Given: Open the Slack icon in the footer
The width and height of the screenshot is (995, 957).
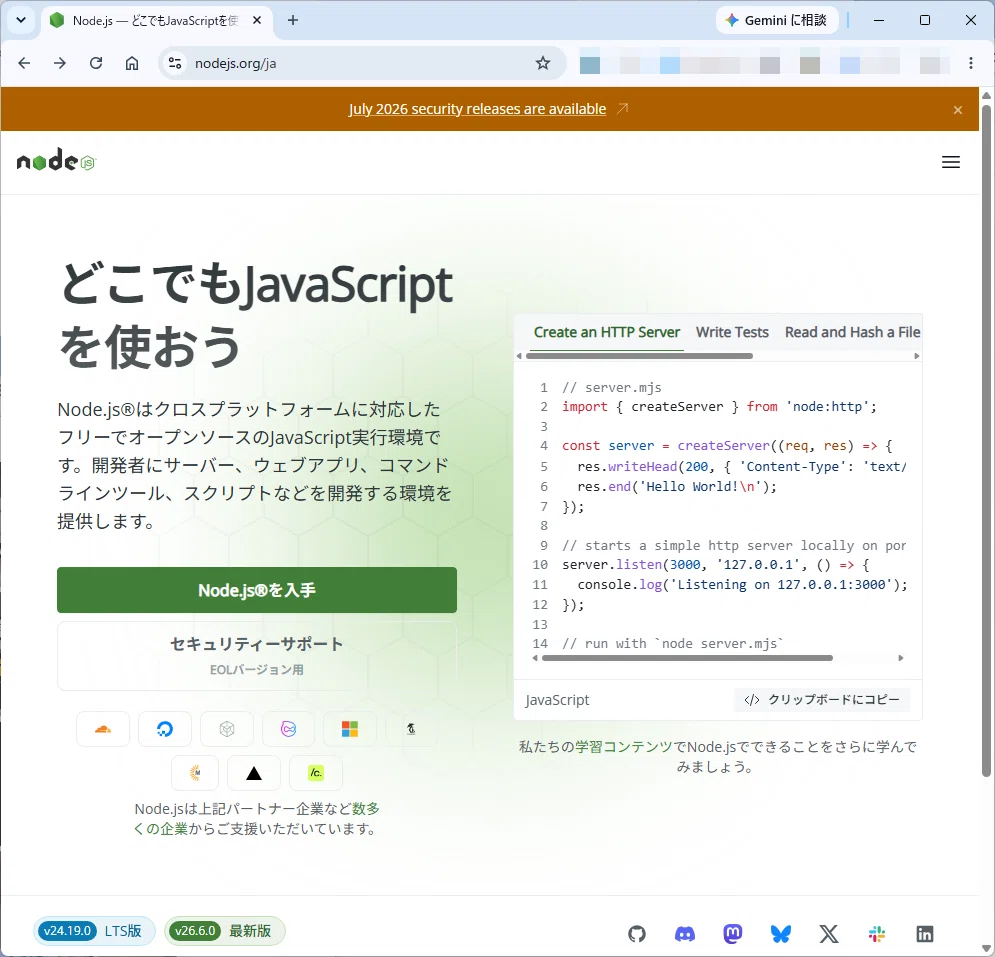Looking at the screenshot, I should pyautogui.click(x=877, y=934).
